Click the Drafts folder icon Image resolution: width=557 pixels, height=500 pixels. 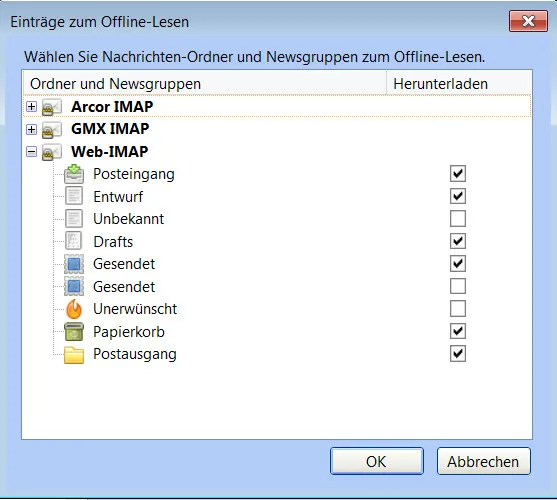click(x=74, y=241)
